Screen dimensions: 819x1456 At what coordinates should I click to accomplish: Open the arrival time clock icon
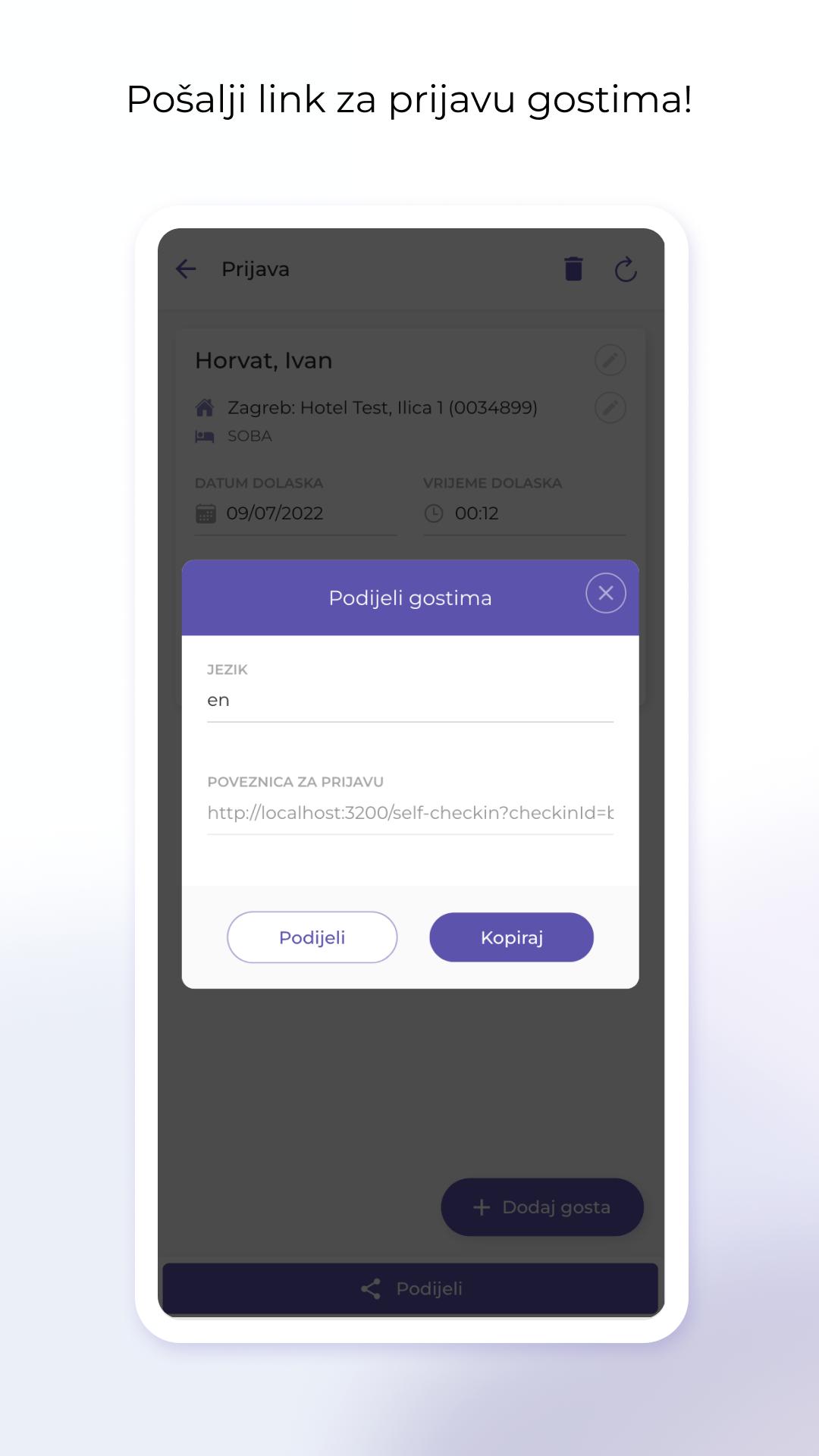pyautogui.click(x=434, y=513)
